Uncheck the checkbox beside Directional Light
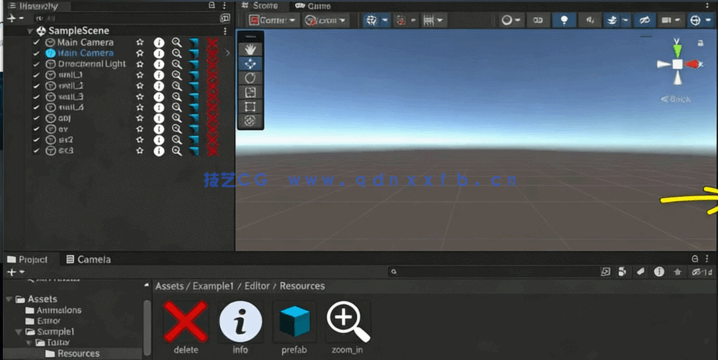Viewport: 718px width, 360px height. (36, 64)
